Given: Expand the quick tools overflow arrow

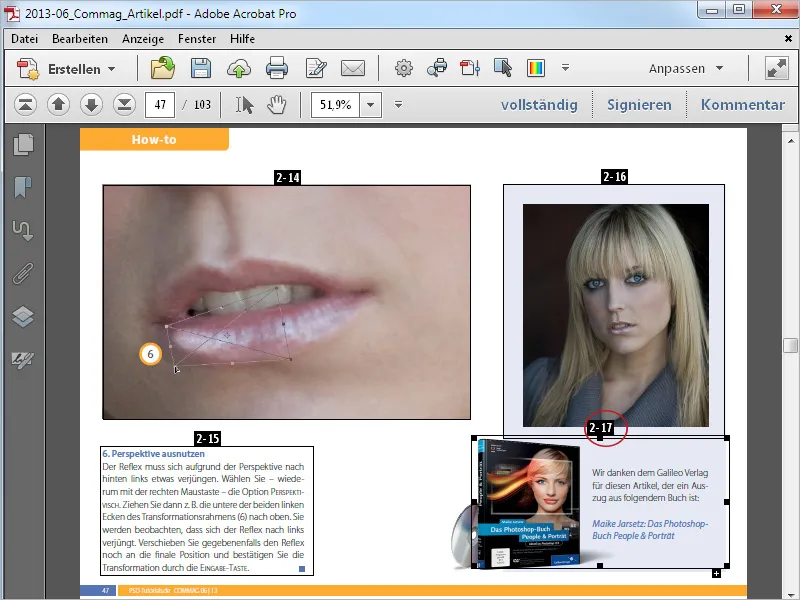Looking at the screenshot, I should pyautogui.click(x=565, y=67).
